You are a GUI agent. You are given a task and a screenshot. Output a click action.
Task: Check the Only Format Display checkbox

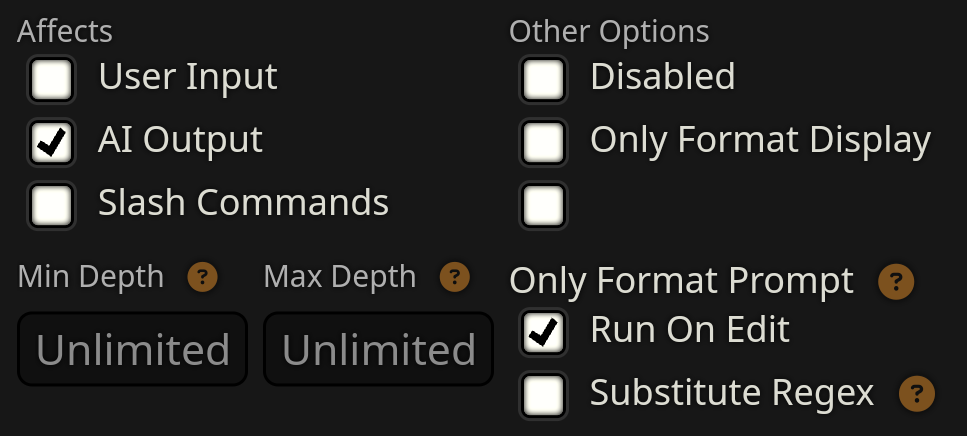pyautogui.click(x=543, y=142)
